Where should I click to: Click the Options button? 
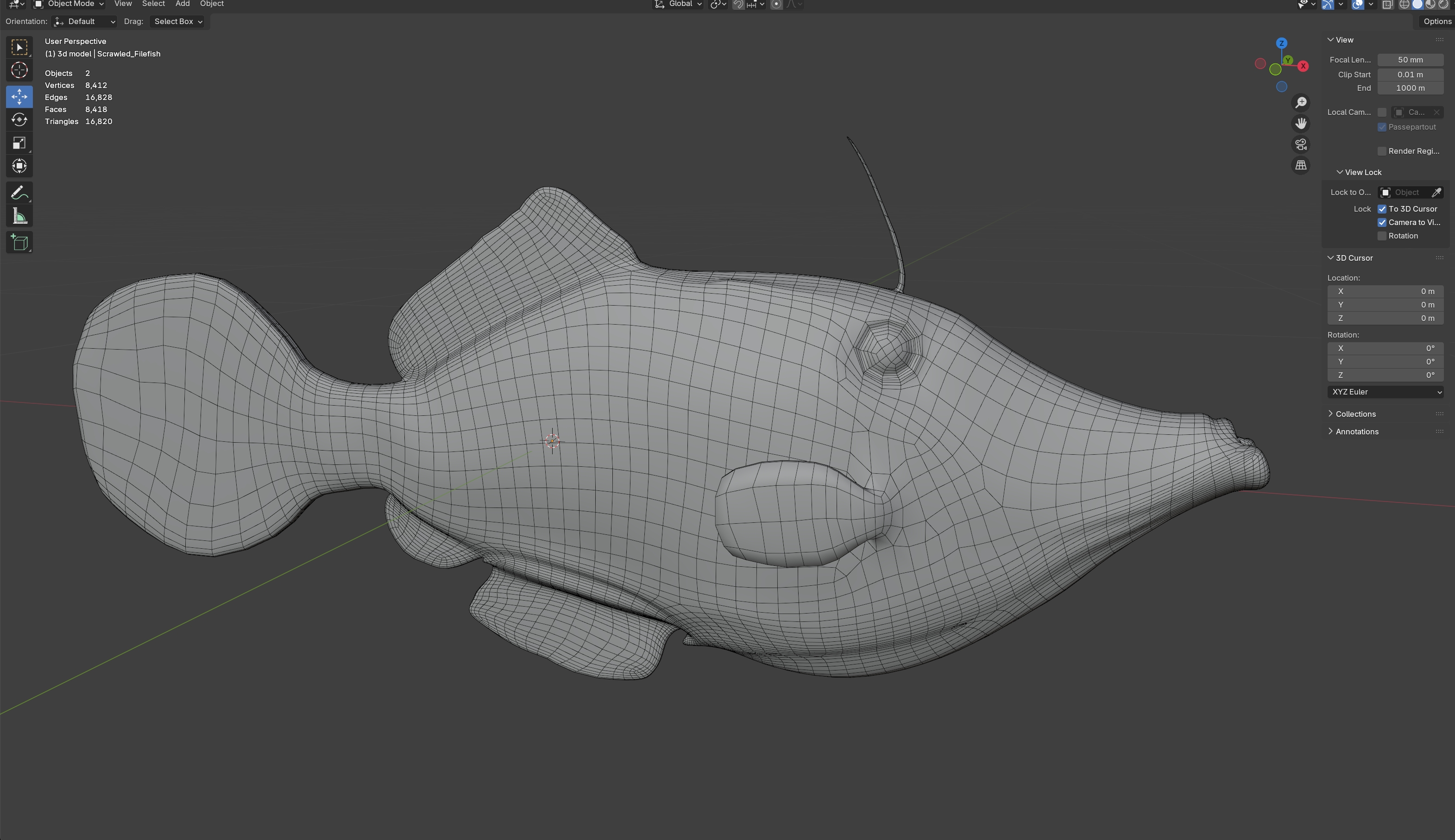coord(1436,21)
